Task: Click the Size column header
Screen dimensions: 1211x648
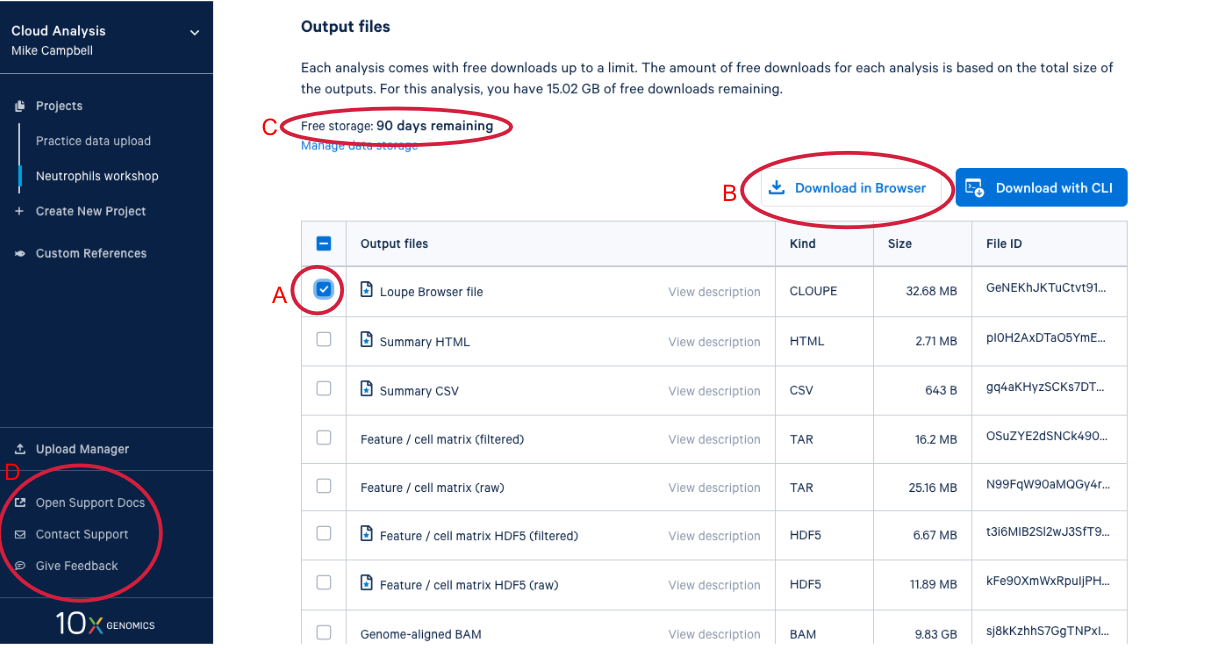Action: [900, 244]
